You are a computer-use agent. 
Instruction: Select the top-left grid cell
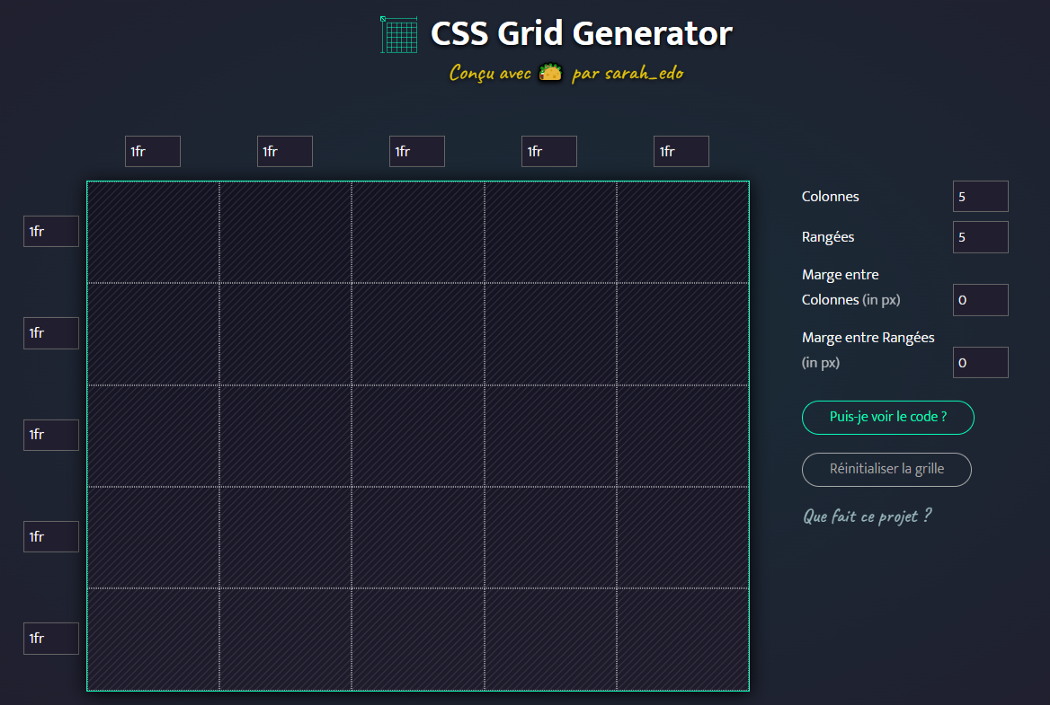[153, 232]
